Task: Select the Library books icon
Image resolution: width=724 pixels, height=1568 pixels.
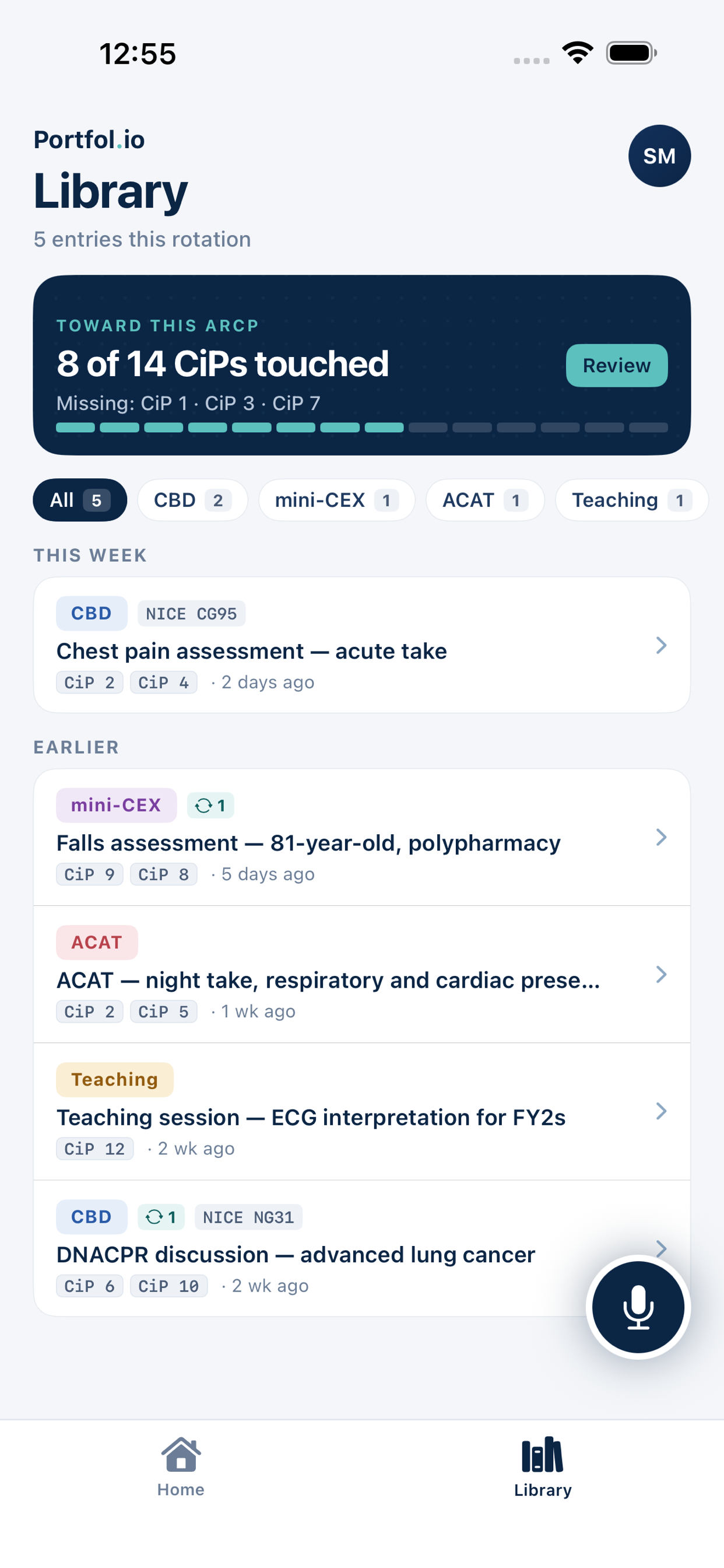Action: [542, 1454]
